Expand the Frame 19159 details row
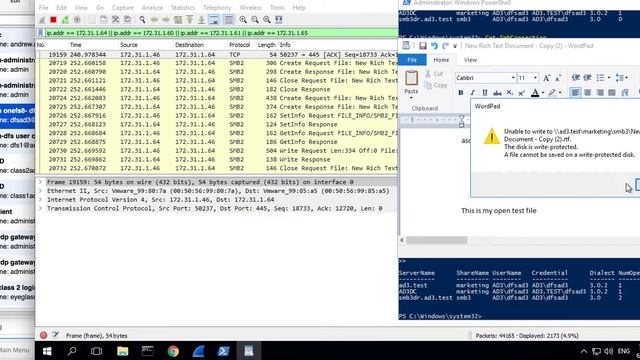The width and height of the screenshot is (640, 360). pyautogui.click(x=40, y=182)
